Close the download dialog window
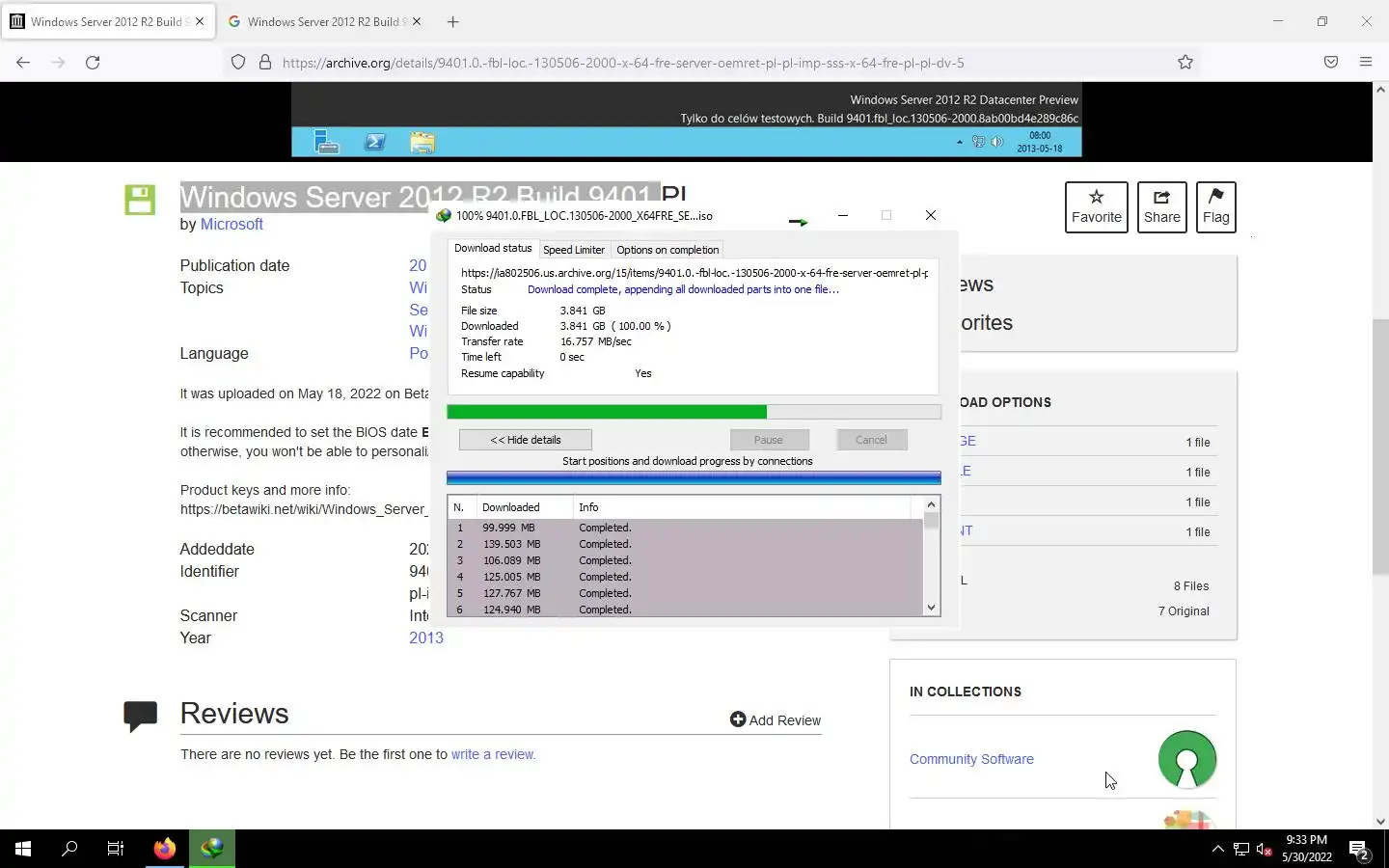The width and height of the screenshot is (1389, 868). [931, 215]
